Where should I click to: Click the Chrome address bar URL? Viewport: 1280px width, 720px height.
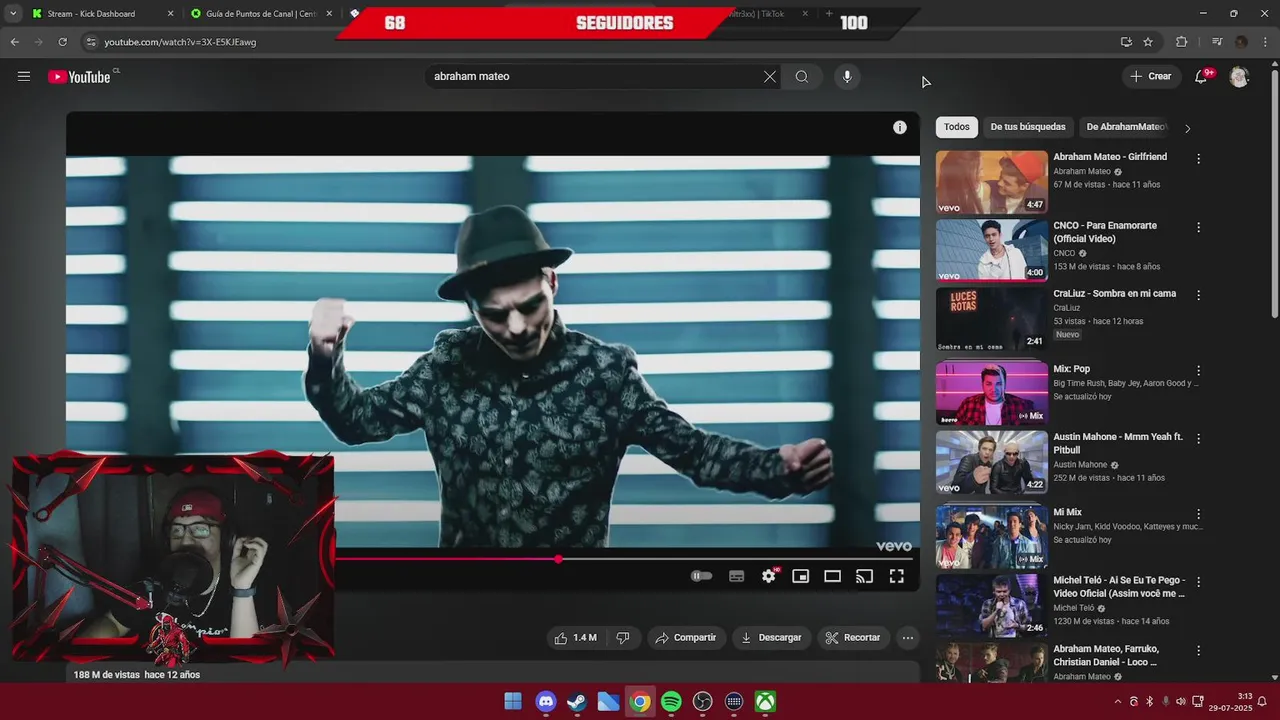coord(180,42)
